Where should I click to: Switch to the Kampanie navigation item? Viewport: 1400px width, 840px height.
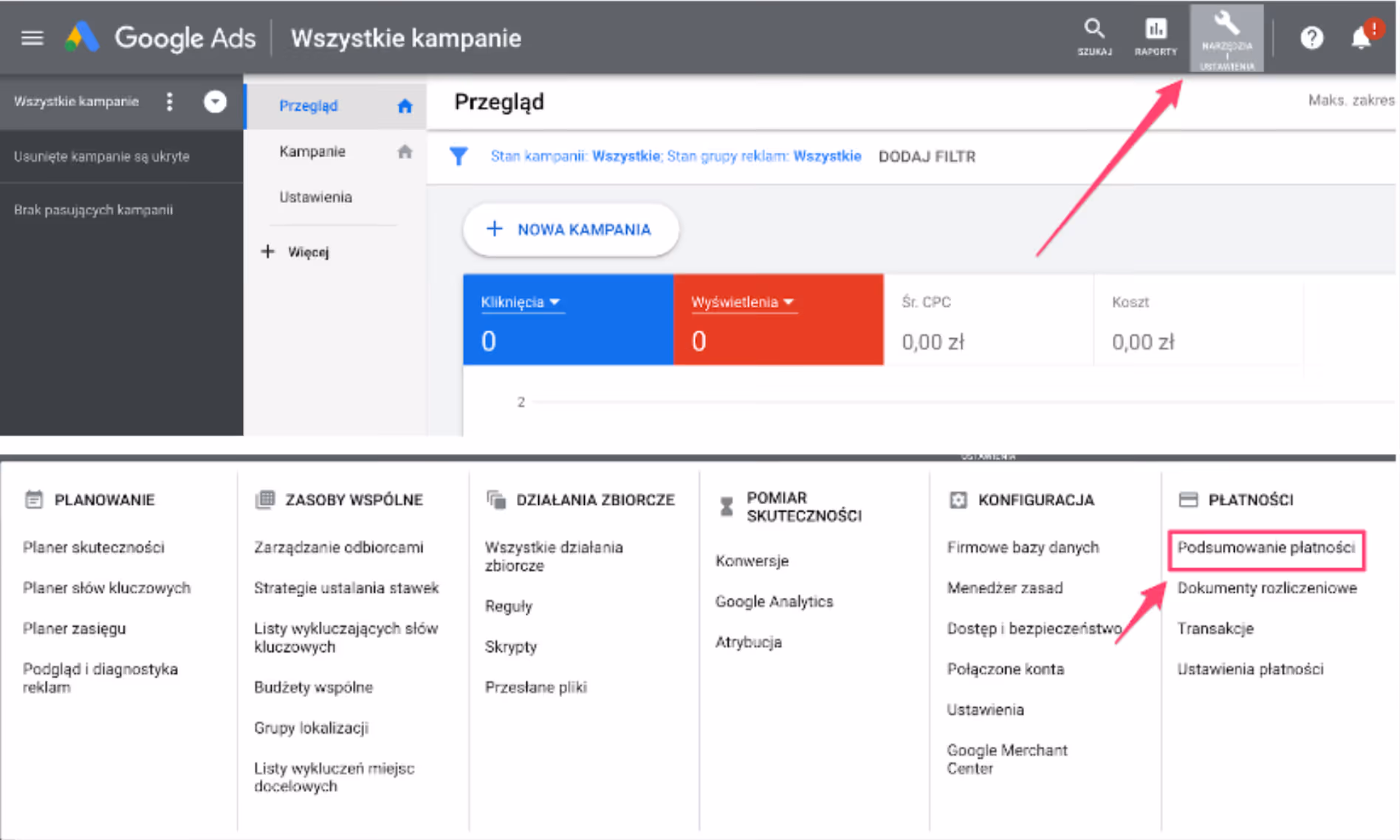312,151
